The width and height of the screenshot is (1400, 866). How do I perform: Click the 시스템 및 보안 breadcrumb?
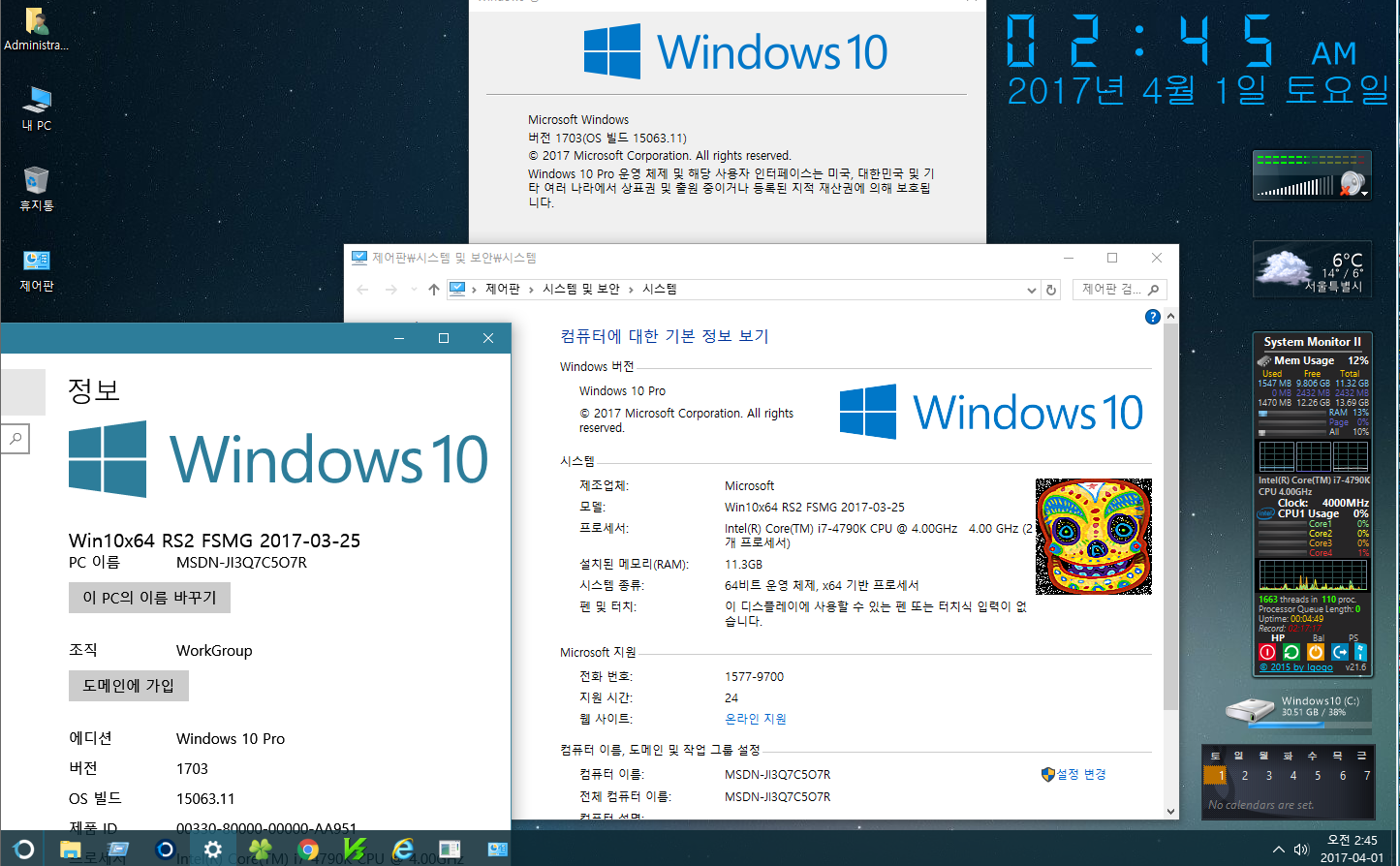point(581,290)
